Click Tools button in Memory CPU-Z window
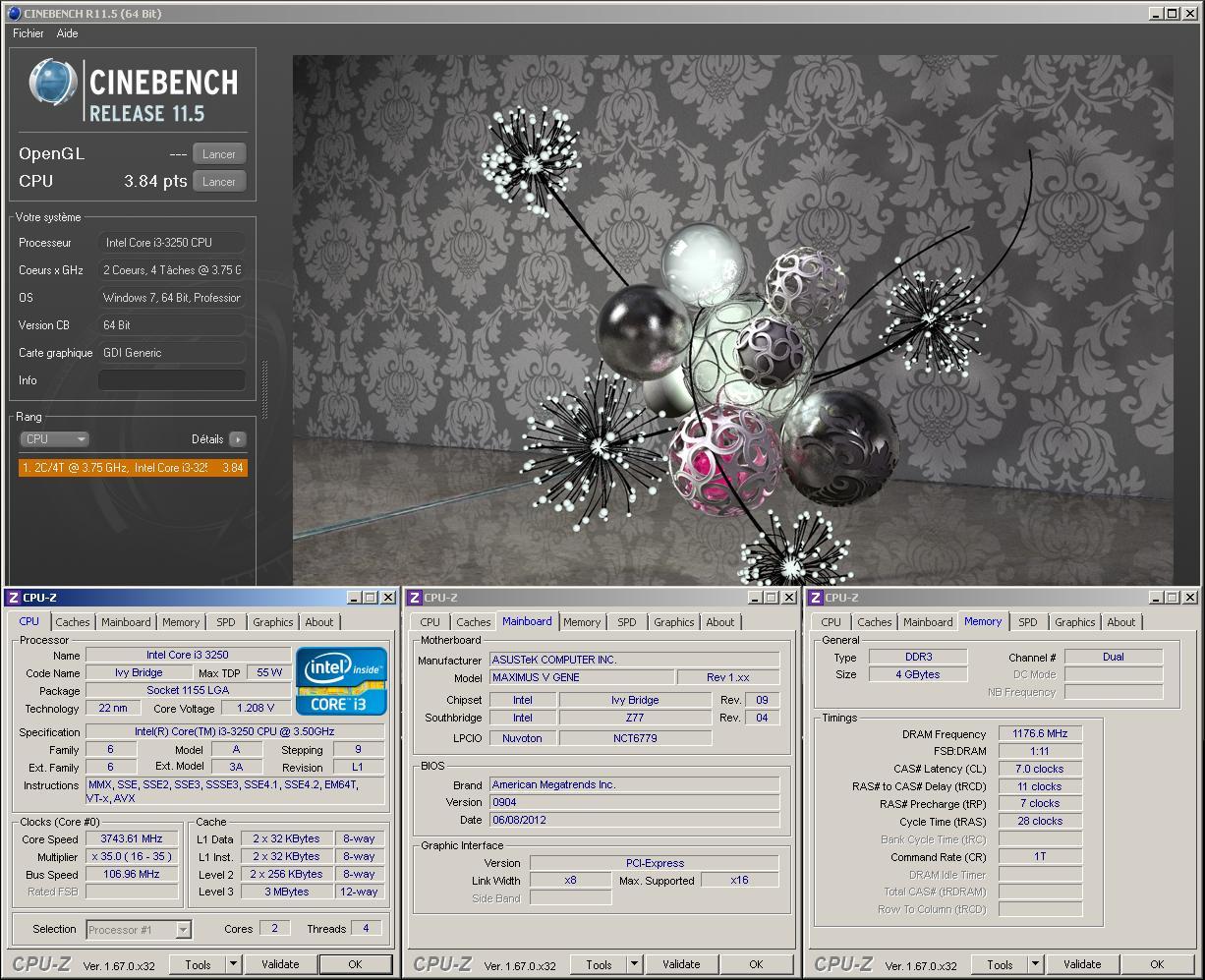Image resolution: width=1205 pixels, height=980 pixels. (x=1000, y=964)
